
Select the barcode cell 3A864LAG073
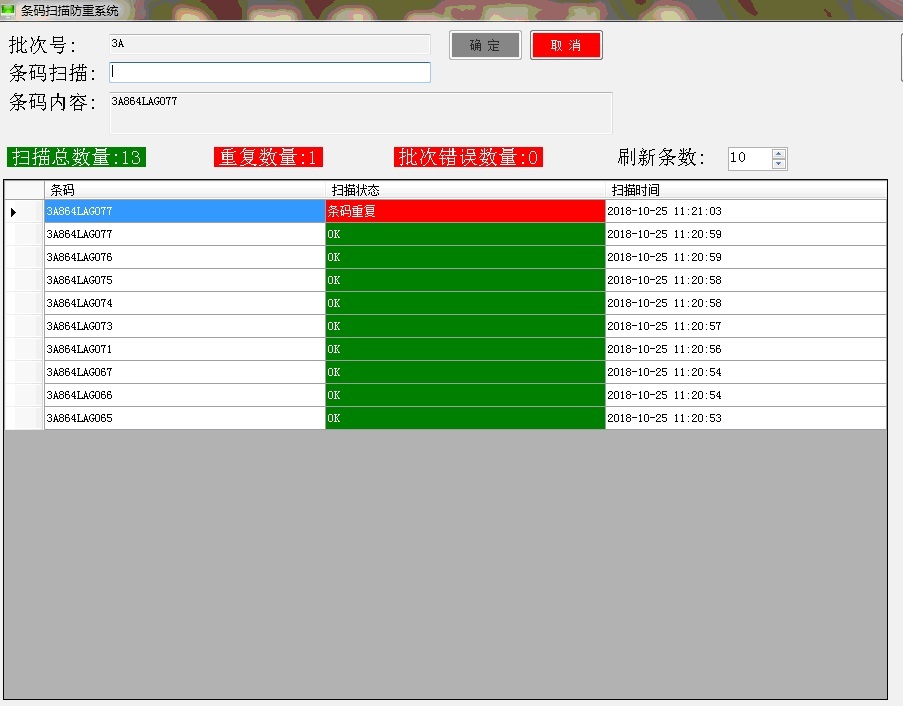pos(185,327)
